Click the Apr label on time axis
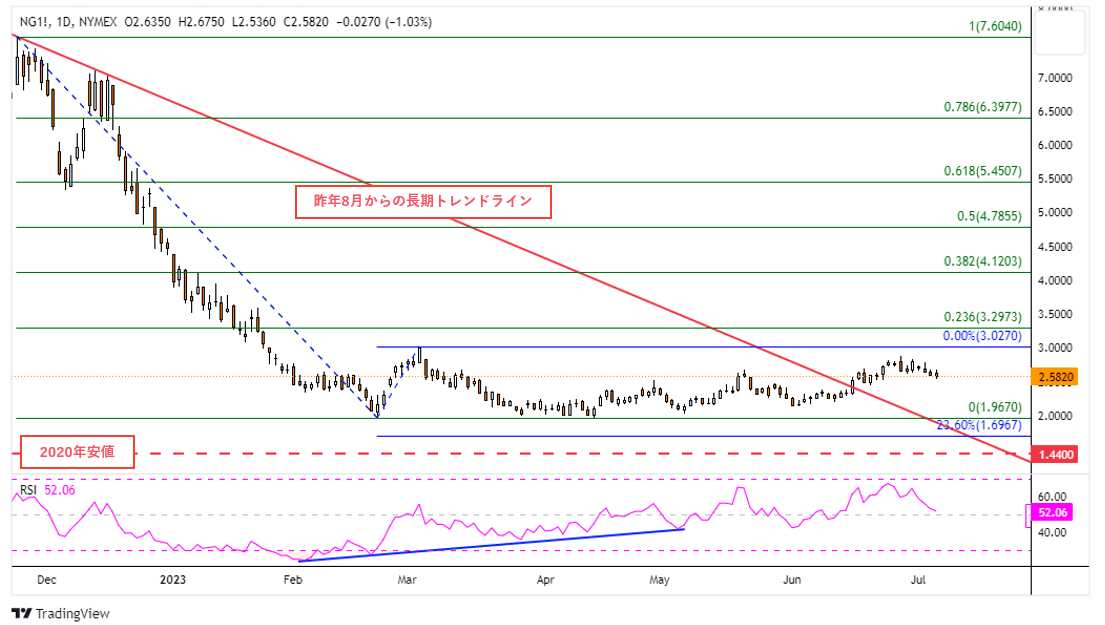The width and height of the screenshot is (1105, 625). point(545,580)
